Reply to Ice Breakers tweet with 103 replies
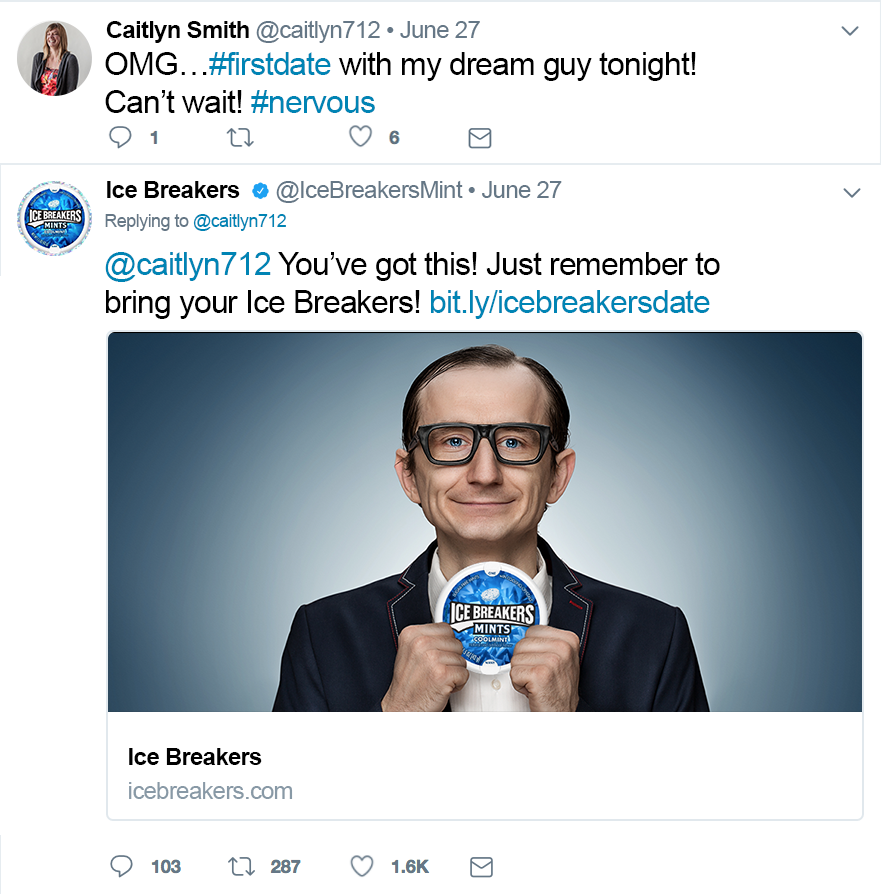This screenshot has width=881, height=894. [x=121, y=866]
